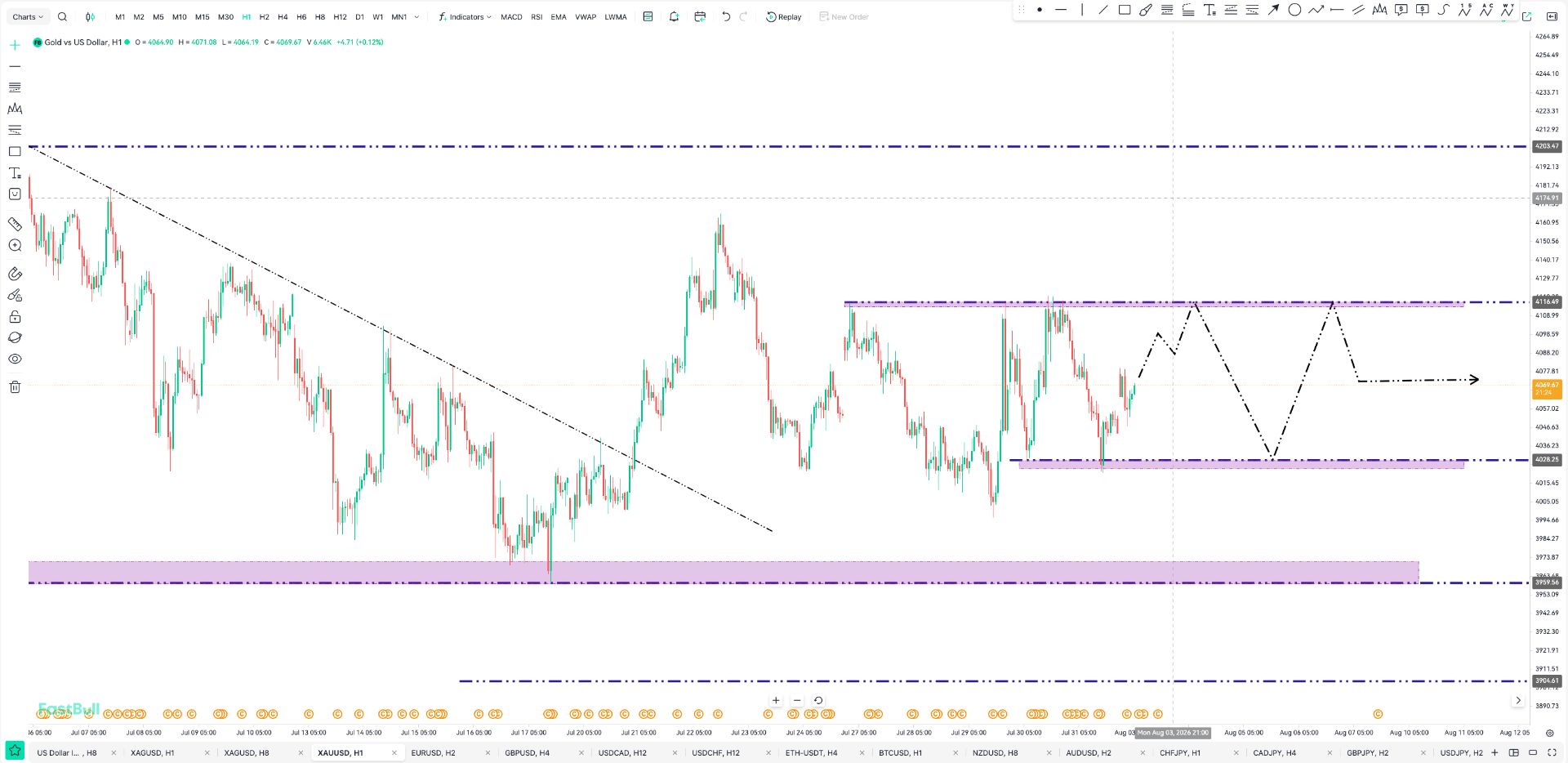Toggle drawings visibility with eye icon
This screenshot has height=763, width=1568.
click(x=15, y=359)
